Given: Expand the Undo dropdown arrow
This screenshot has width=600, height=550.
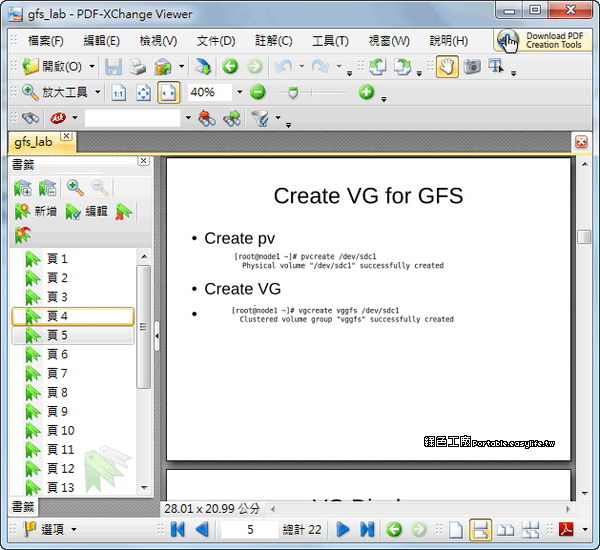Looking at the screenshot, I should (302, 67).
